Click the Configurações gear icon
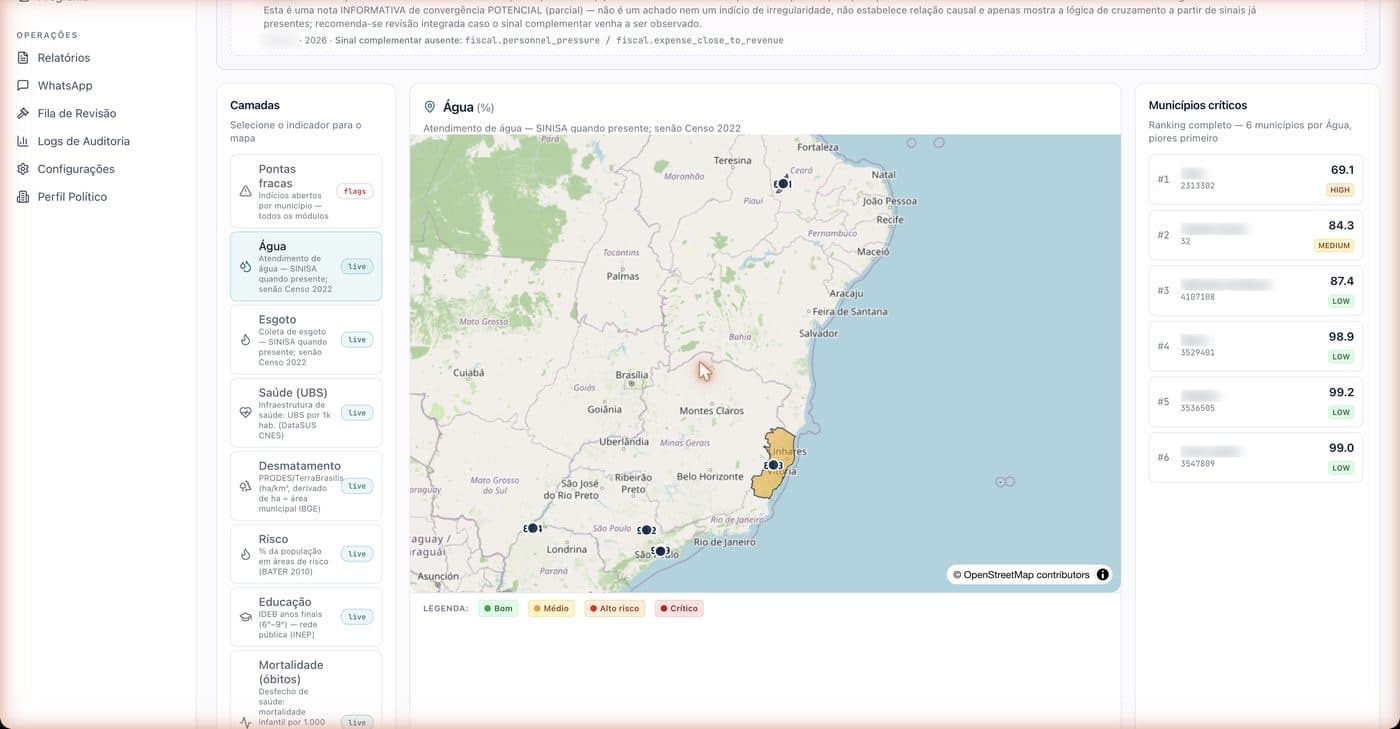 click(23, 169)
